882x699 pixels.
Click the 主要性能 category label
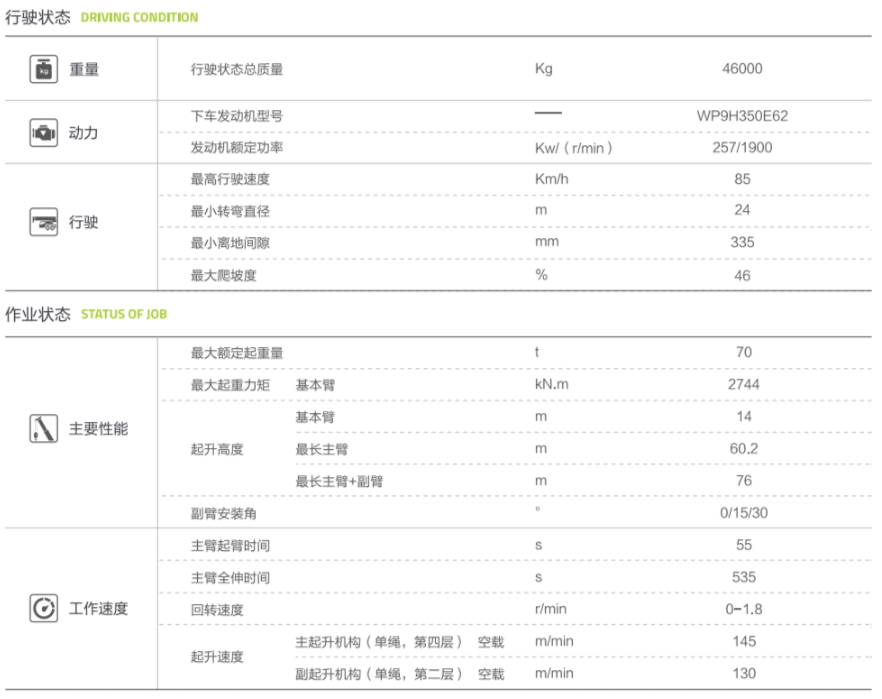coord(98,429)
